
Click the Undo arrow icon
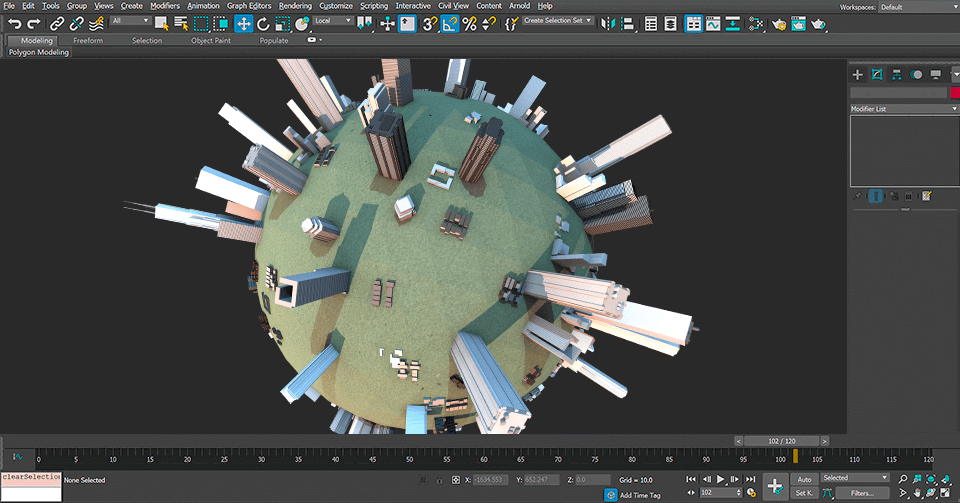pyautogui.click(x=14, y=24)
